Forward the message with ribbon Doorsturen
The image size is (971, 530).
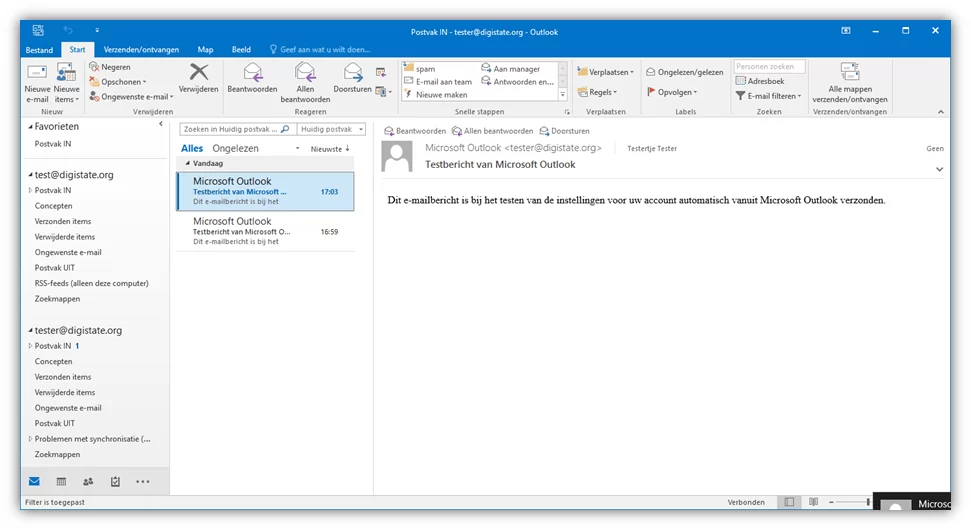(352, 78)
